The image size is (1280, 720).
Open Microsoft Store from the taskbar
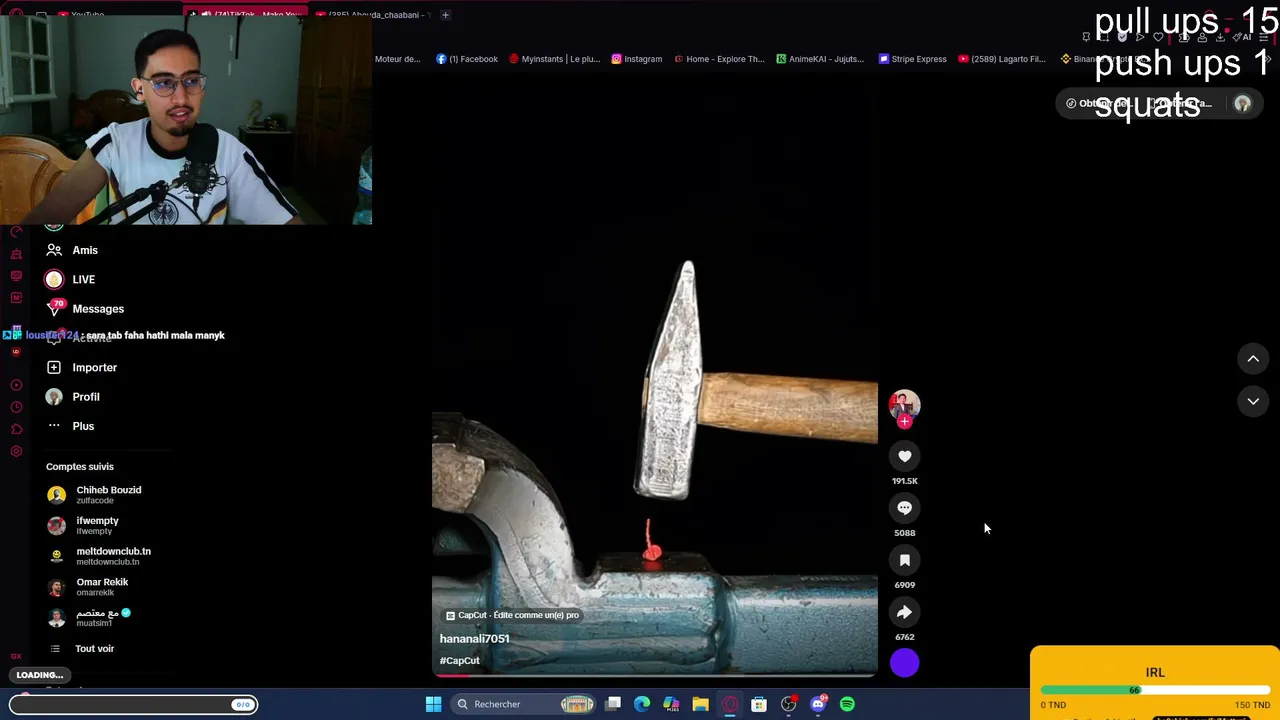[759, 704]
